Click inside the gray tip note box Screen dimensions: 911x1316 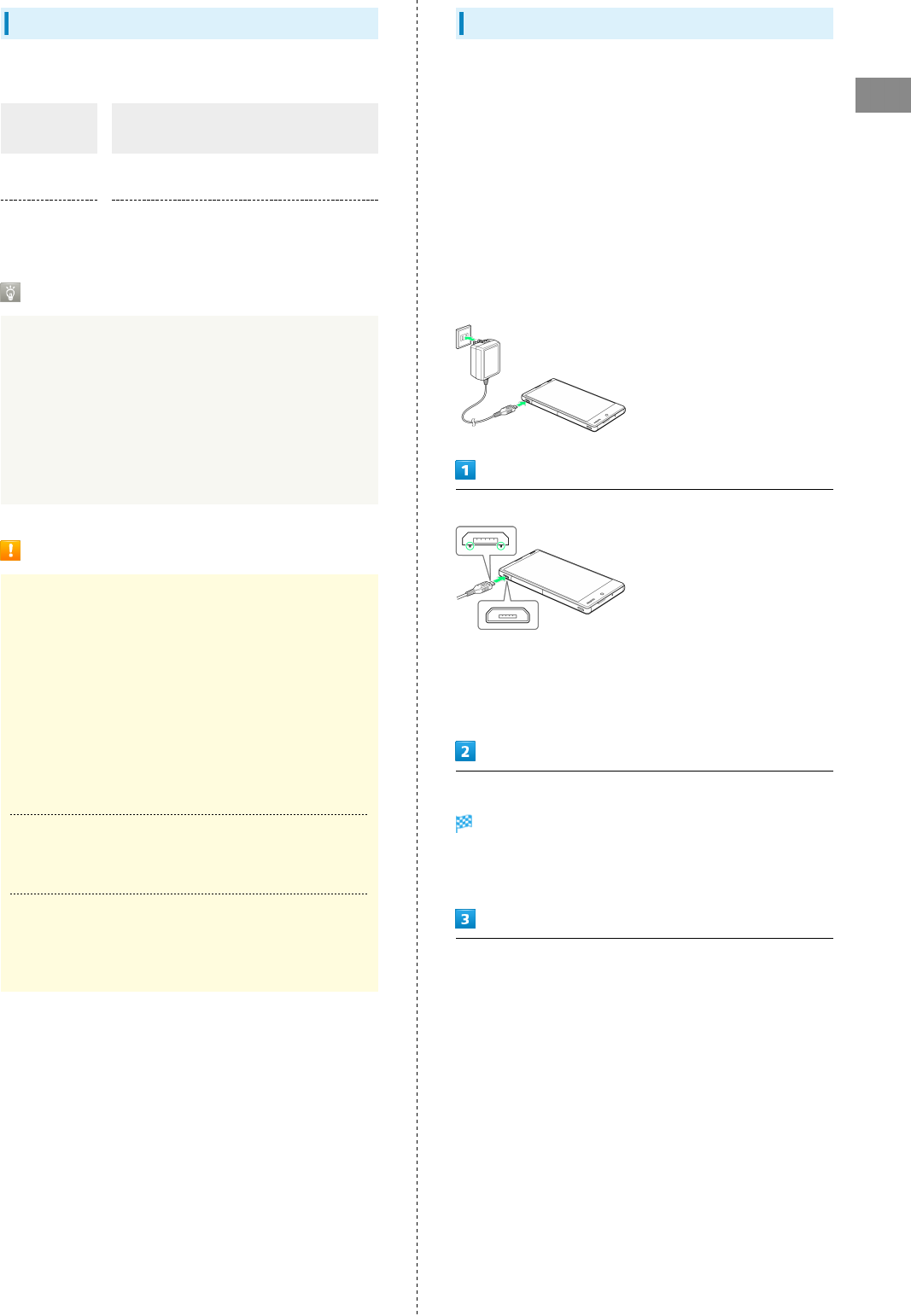(x=190, y=410)
